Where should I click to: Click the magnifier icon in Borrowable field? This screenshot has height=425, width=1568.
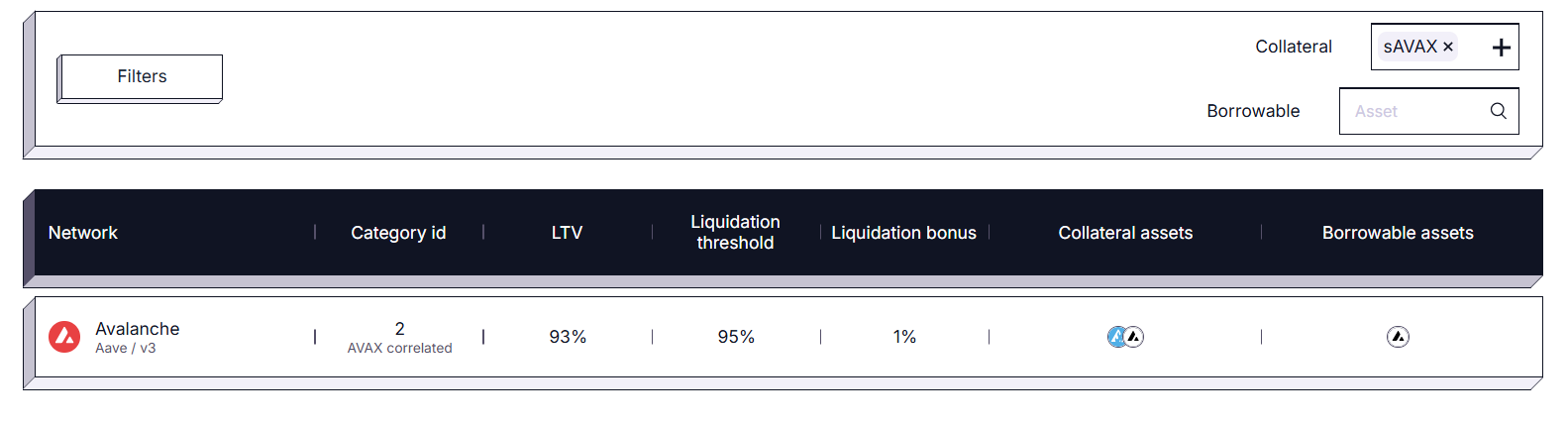coord(1498,111)
